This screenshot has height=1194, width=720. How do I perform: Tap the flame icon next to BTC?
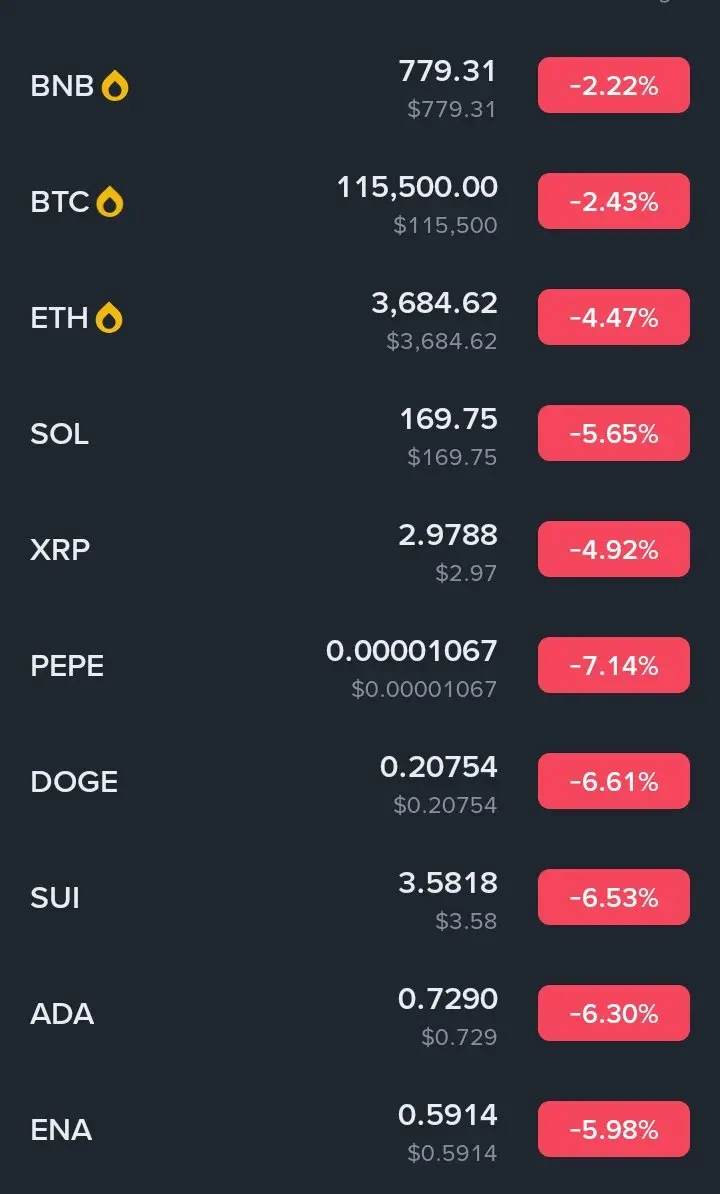point(110,203)
